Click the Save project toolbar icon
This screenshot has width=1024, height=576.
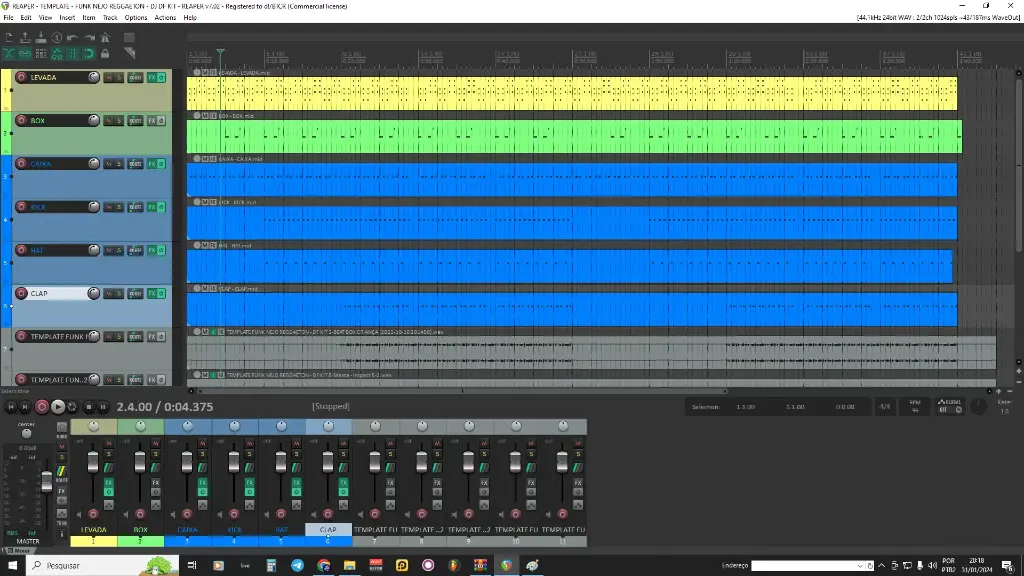coord(40,38)
